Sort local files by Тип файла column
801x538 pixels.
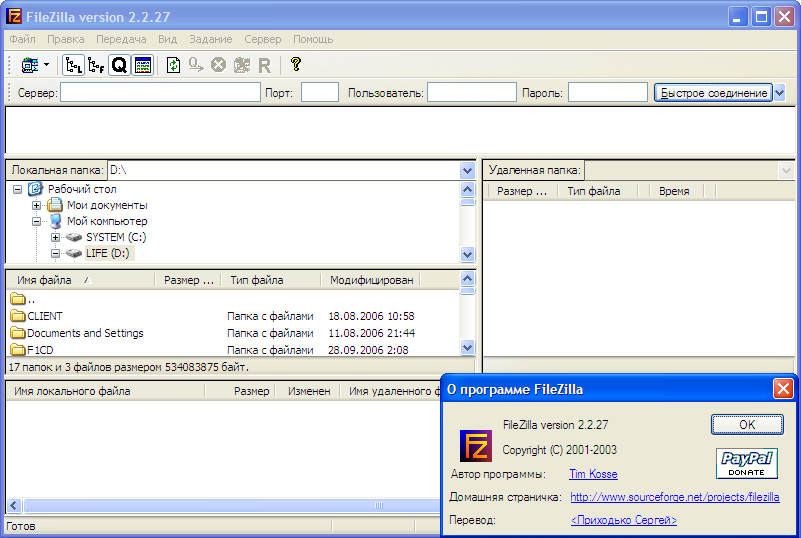[x=271, y=280]
